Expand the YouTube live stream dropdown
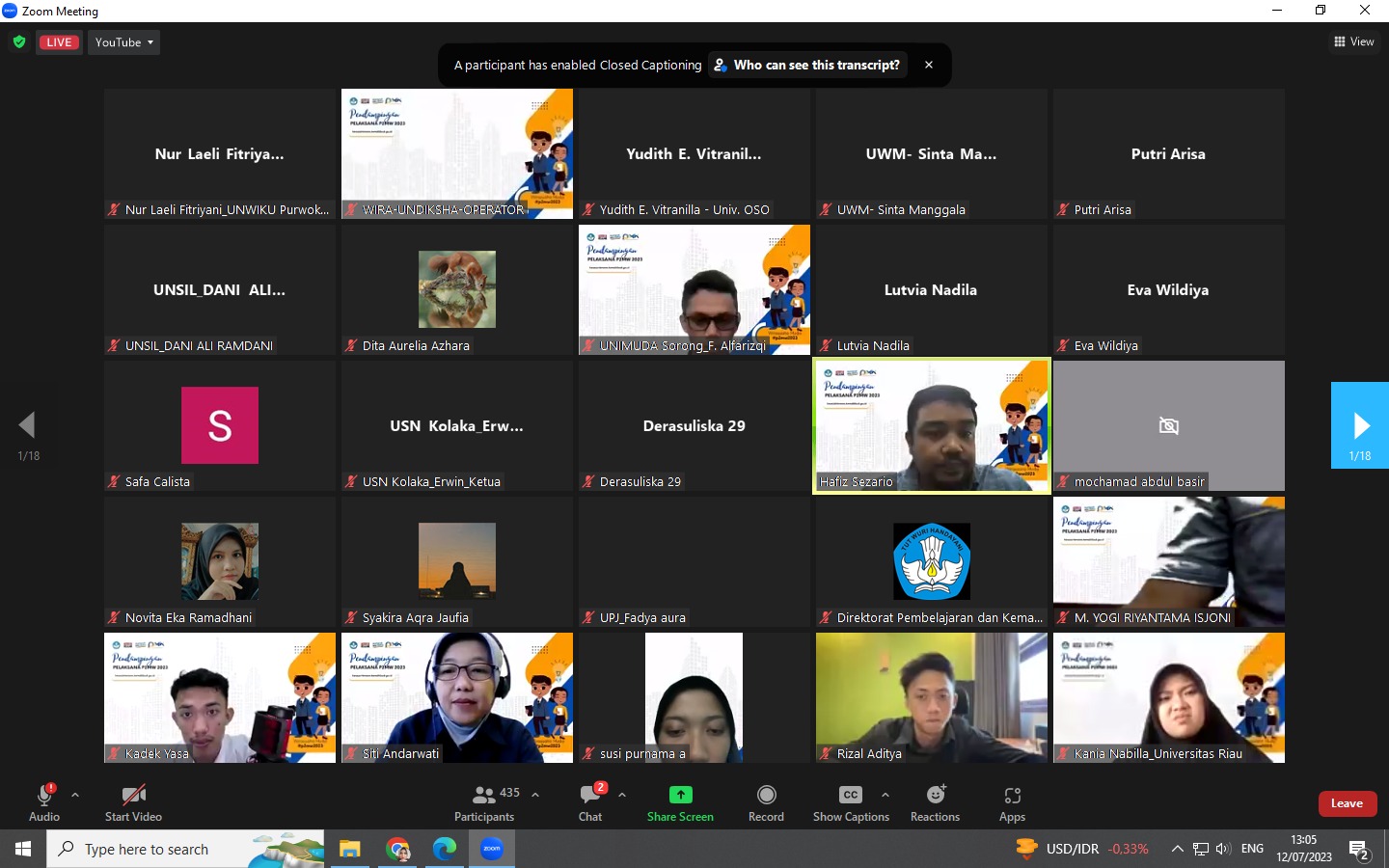The width and height of the screenshot is (1389, 868). 124,42
